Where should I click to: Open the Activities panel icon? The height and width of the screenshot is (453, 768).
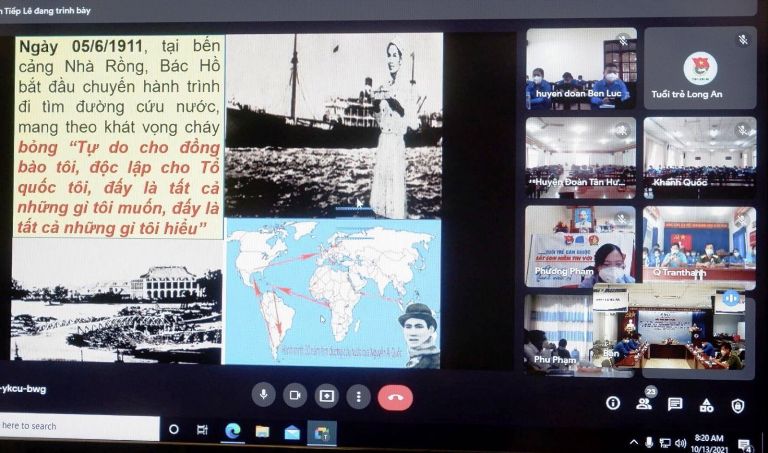tap(706, 405)
